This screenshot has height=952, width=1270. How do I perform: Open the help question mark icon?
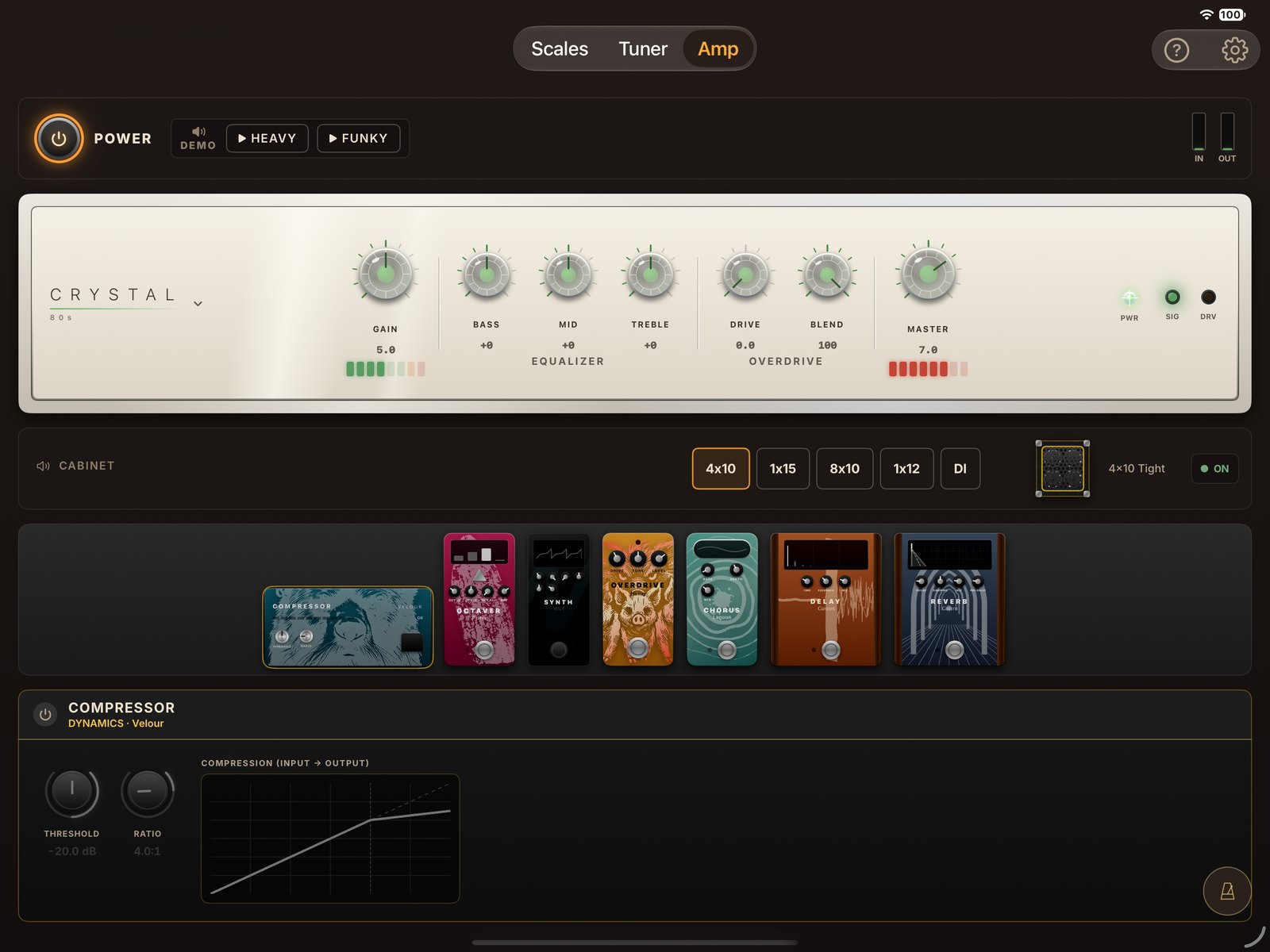click(x=1176, y=50)
